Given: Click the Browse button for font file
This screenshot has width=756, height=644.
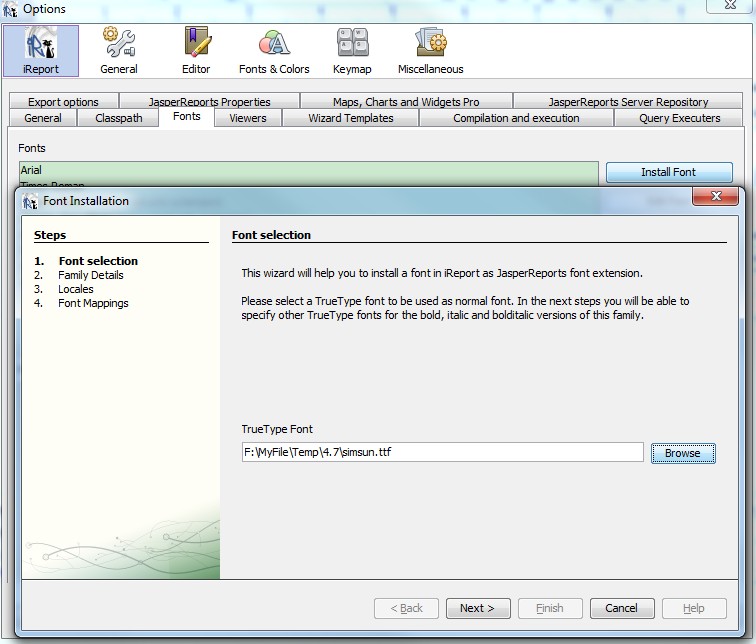Looking at the screenshot, I should [x=683, y=453].
